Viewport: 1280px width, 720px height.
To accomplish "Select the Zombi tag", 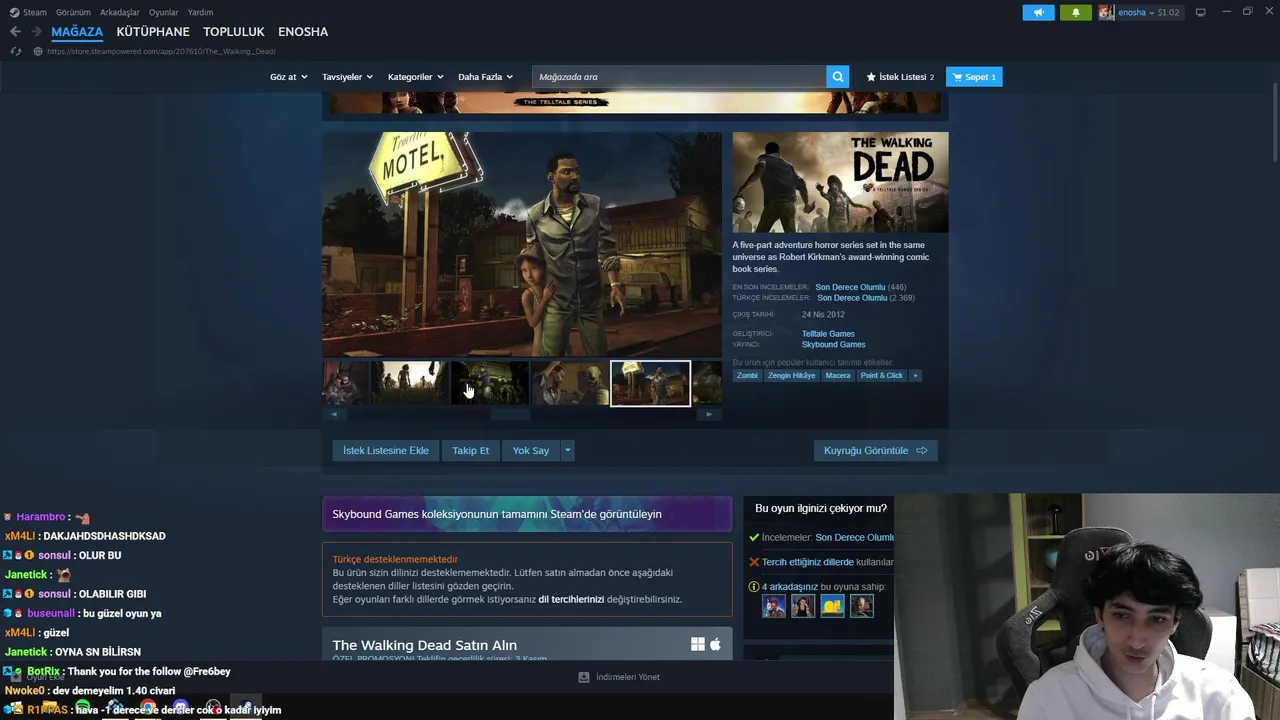I will (x=747, y=376).
